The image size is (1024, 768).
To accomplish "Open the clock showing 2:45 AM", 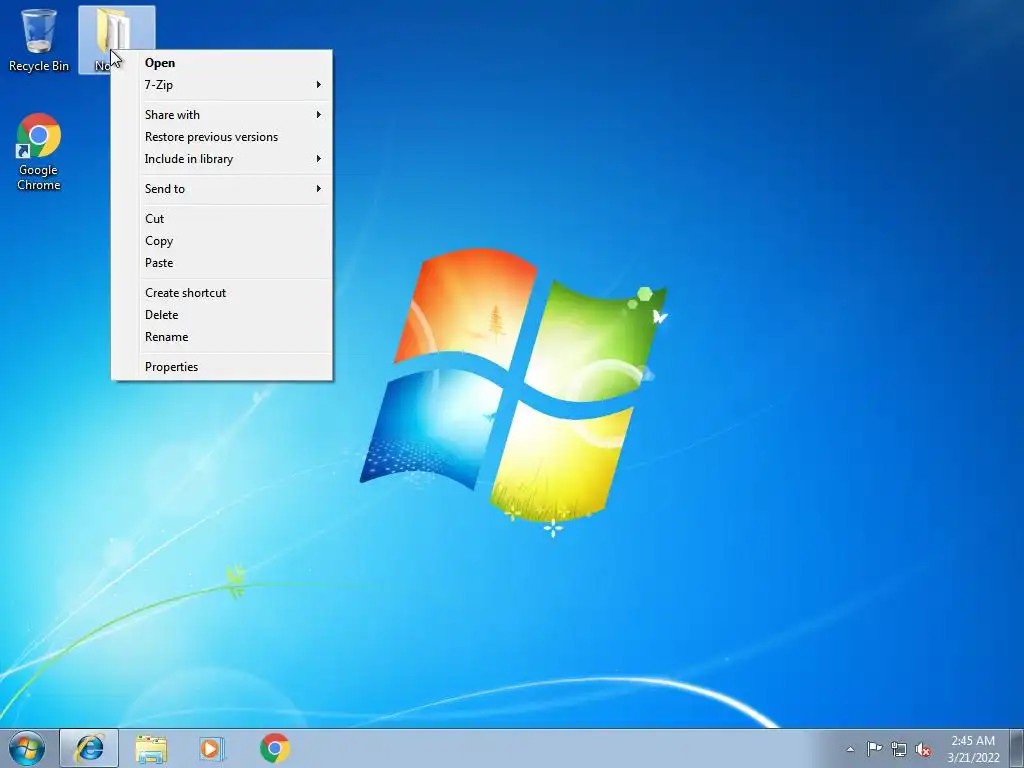I will (x=973, y=749).
